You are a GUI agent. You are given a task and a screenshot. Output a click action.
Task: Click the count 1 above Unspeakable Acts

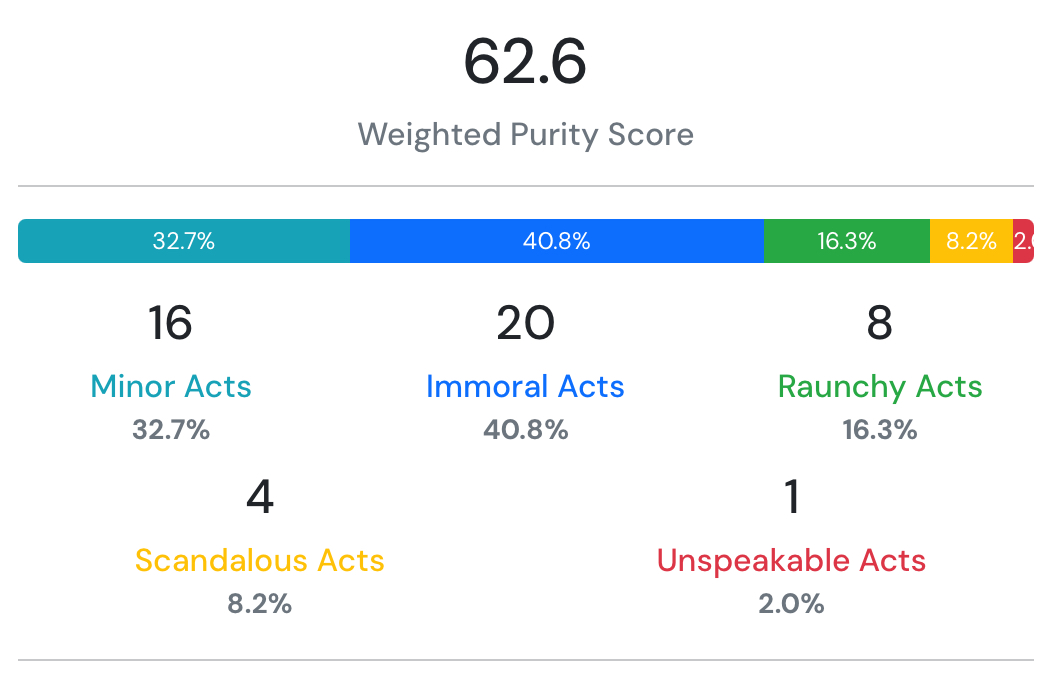[792, 496]
